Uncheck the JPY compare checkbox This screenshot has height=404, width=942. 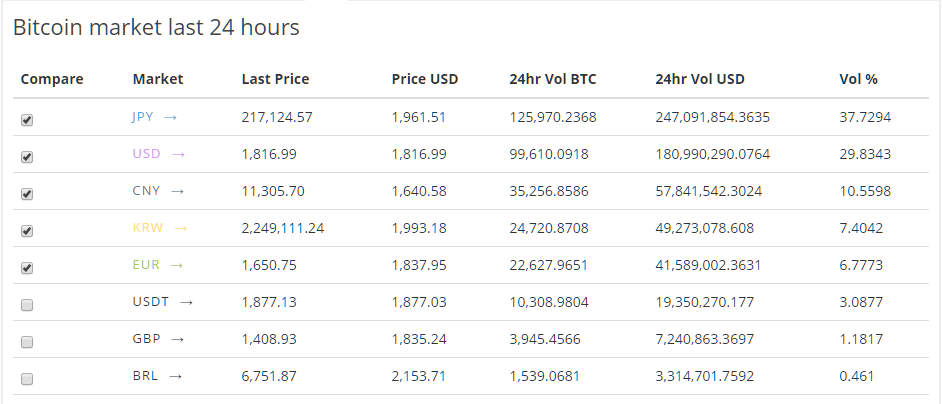(x=27, y=119)
